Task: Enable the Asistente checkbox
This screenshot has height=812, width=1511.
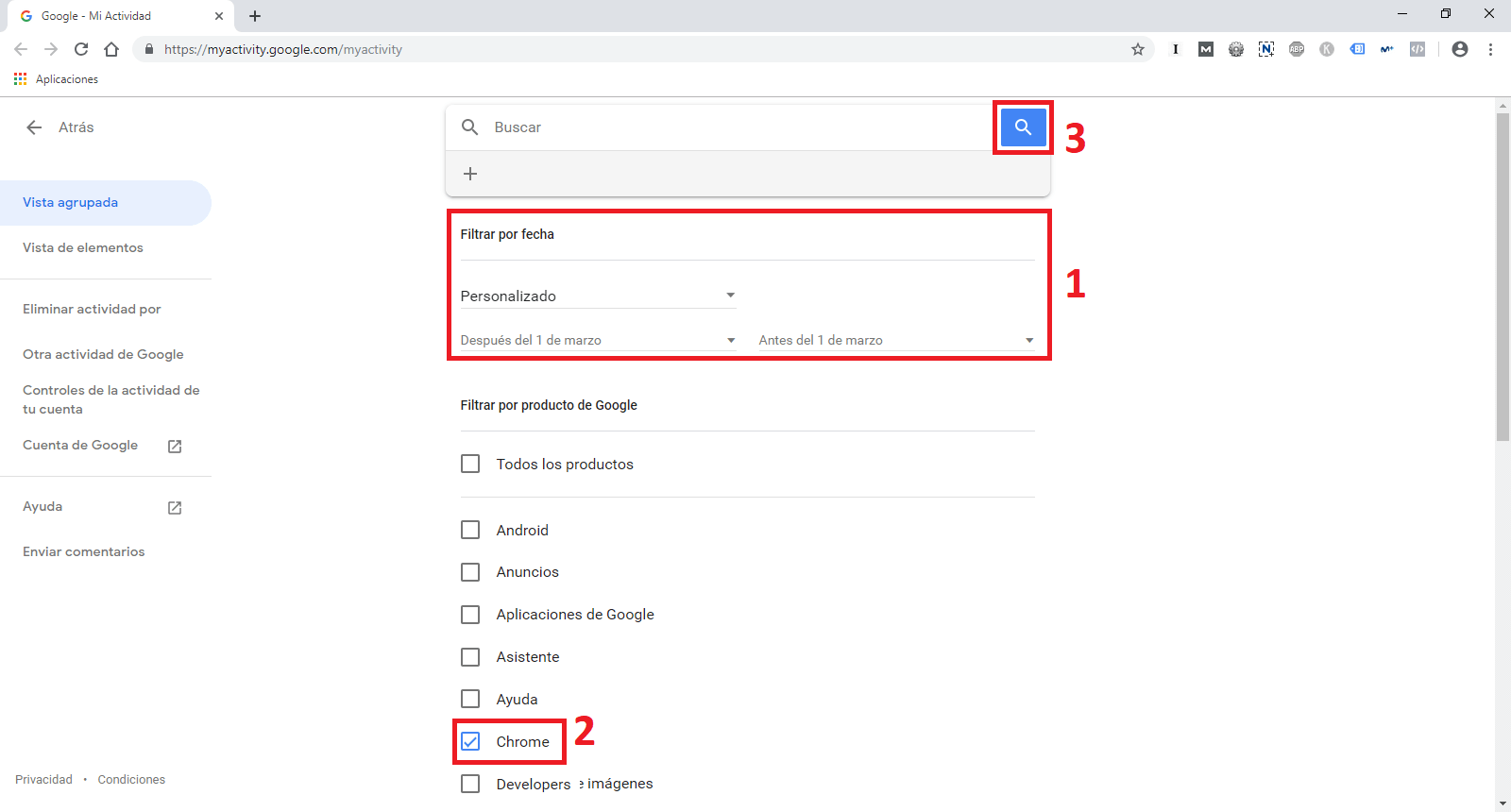Action: pyautogui.click(x=470, y=657)
